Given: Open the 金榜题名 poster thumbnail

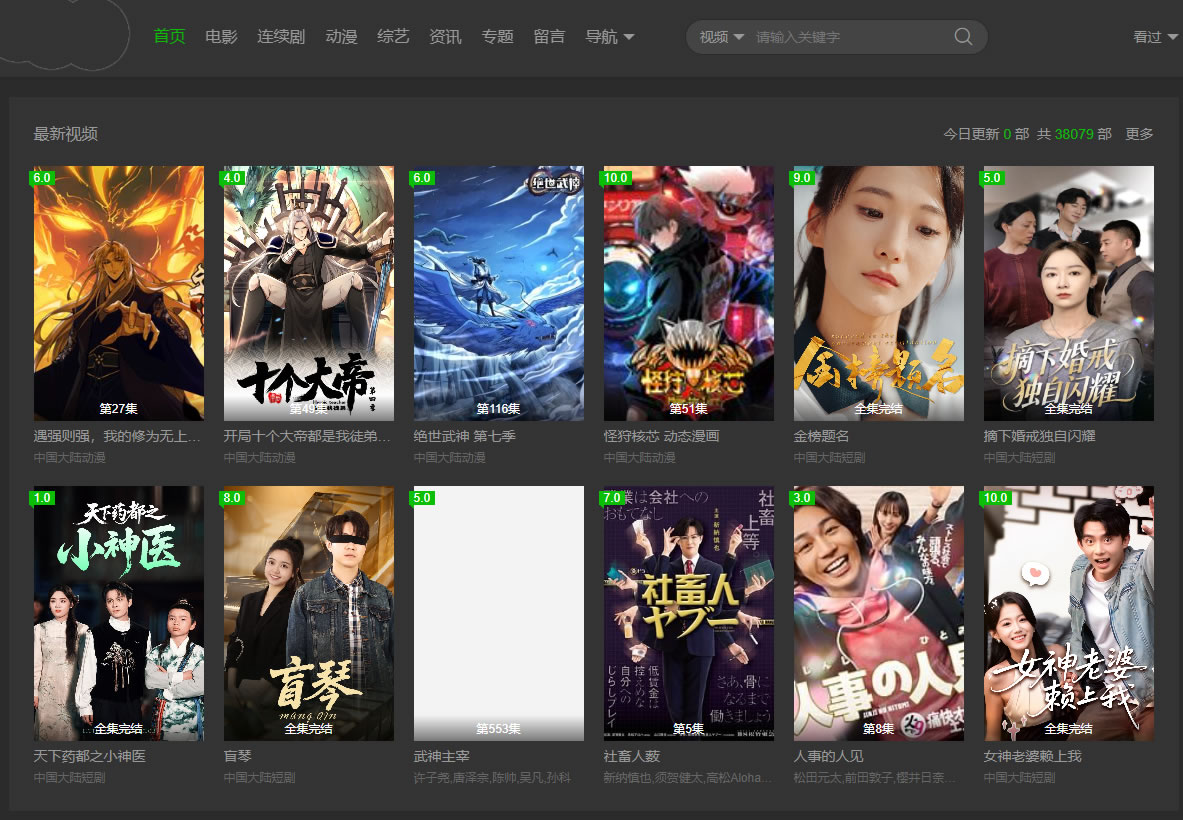Looking at the screenshot, I should coord(878,293).
